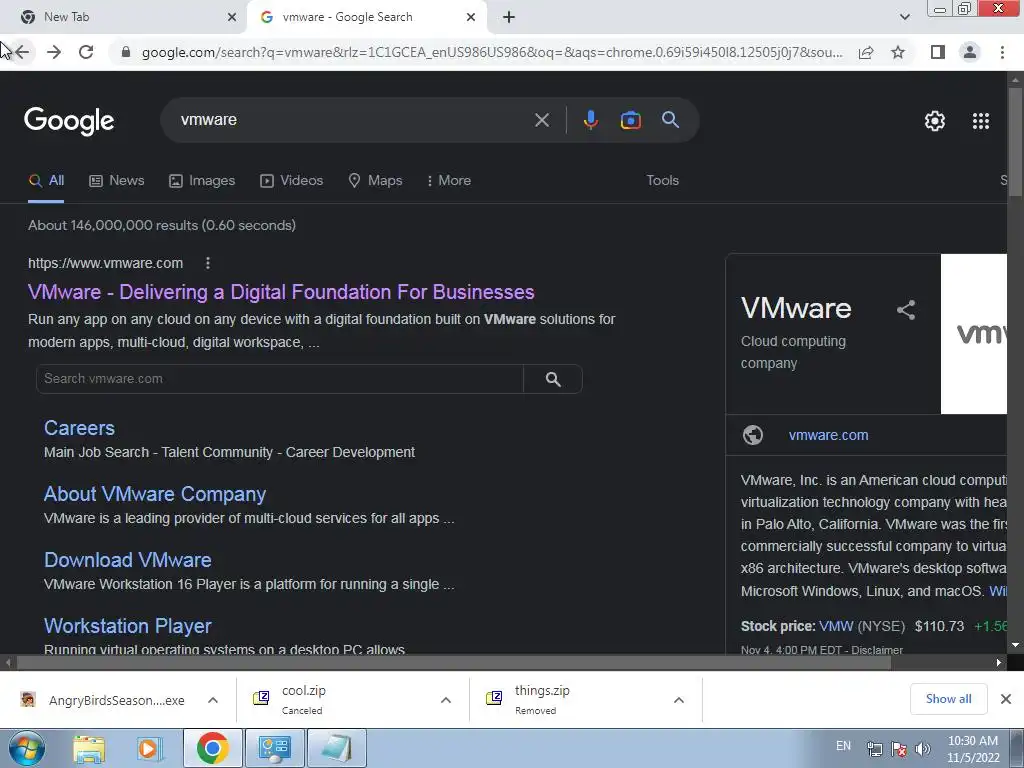
Task: Switch to Maps results
Action: [x=376, y=180]
